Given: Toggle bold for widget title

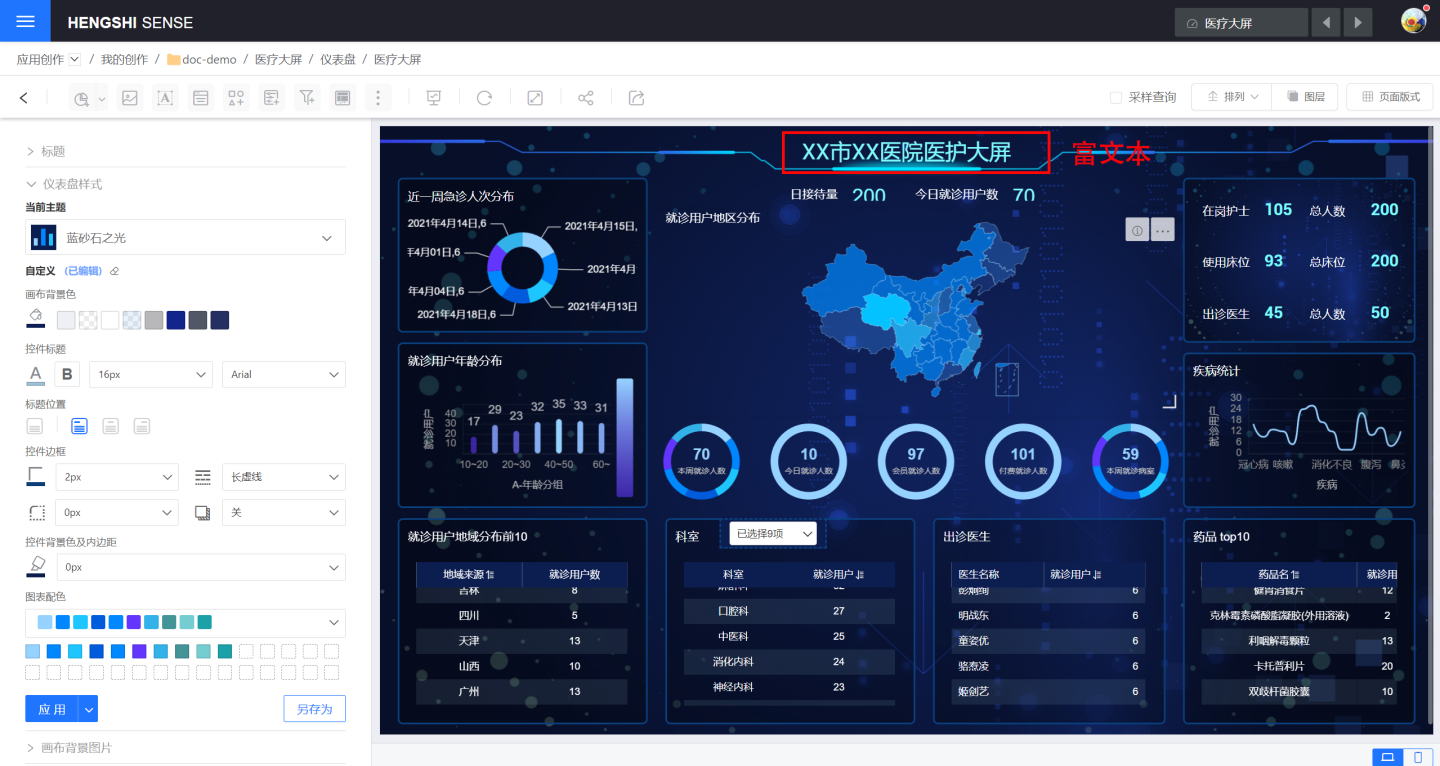Looking at the screenshot, I should 67,375.
